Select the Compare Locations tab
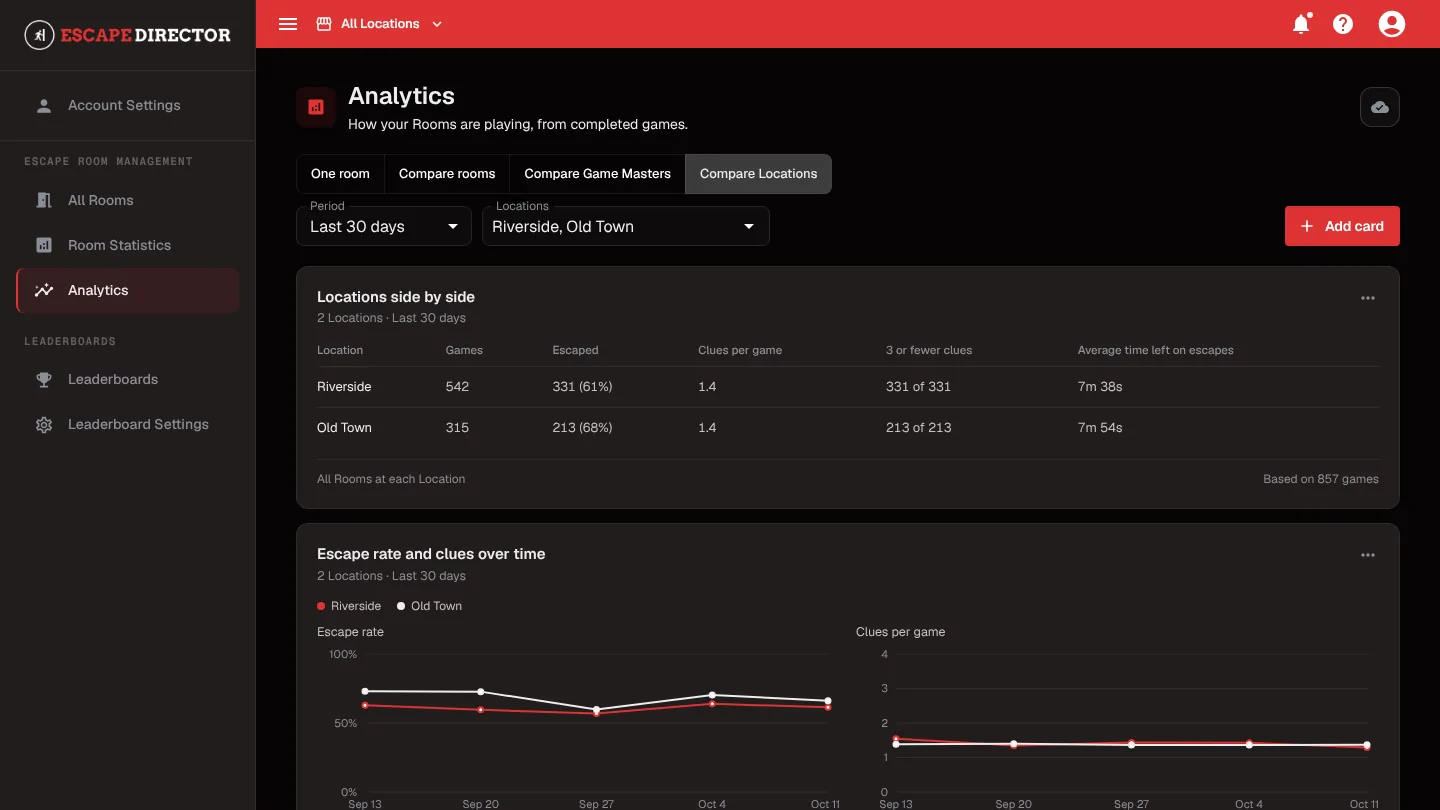This screenshot has height=810, width=1440. [x=759, y=174]
